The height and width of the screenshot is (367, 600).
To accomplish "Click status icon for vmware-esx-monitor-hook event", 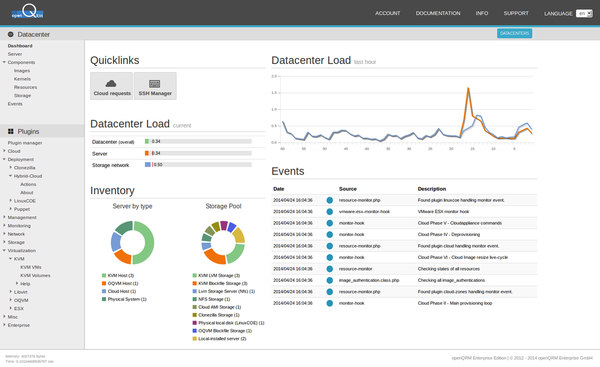I will [x=329, y=212].
